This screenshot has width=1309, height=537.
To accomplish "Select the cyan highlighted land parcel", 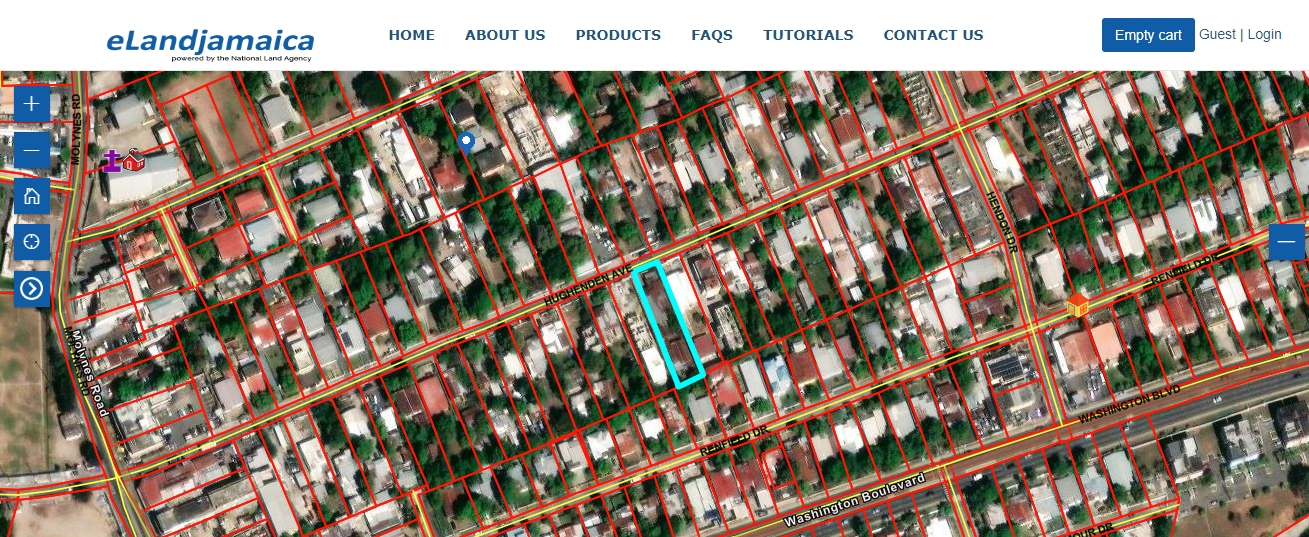I will click(669, 325).
